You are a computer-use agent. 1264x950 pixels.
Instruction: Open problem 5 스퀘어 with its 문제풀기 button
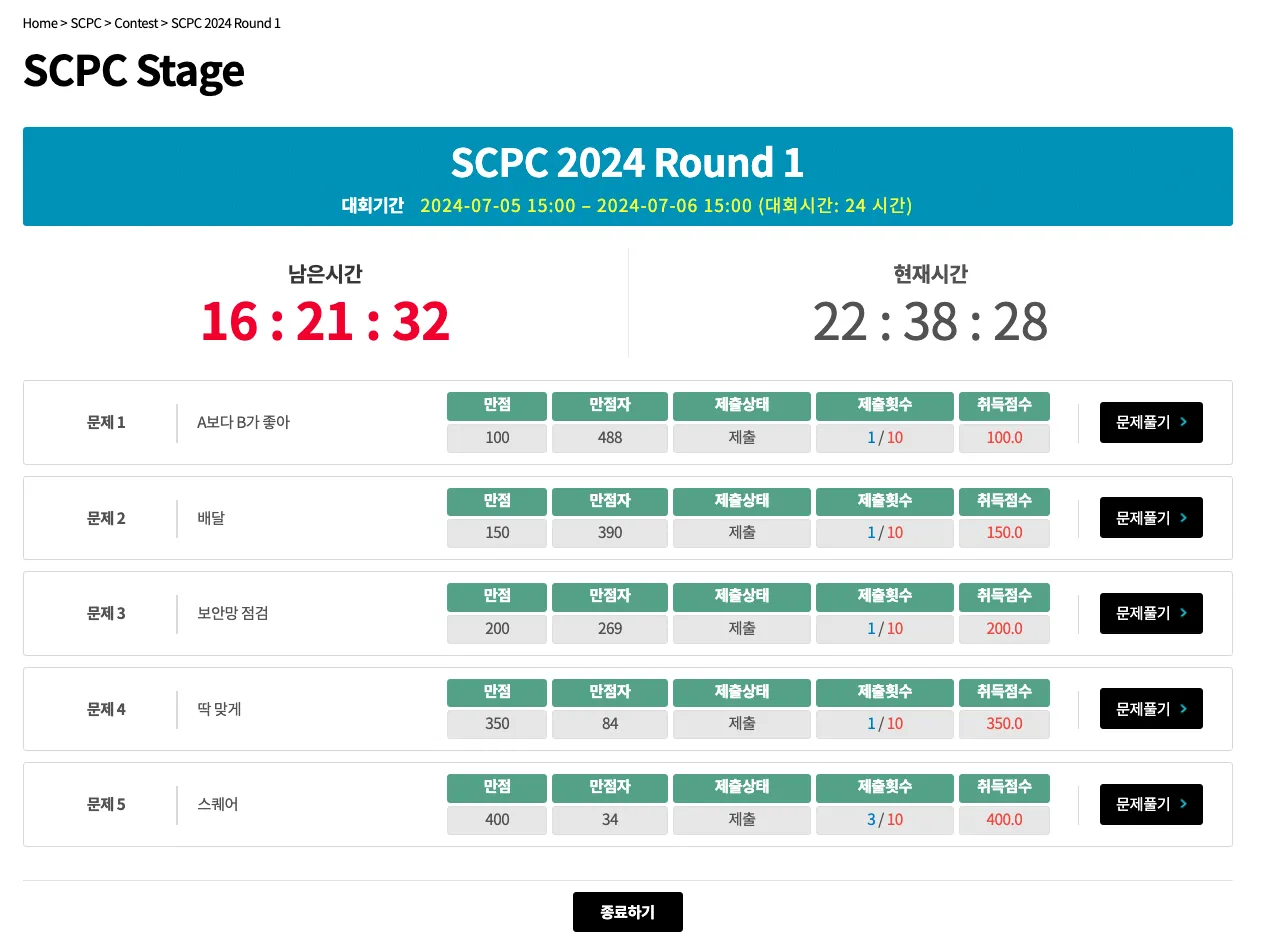pyautogui.click(x=1151, y=804)
